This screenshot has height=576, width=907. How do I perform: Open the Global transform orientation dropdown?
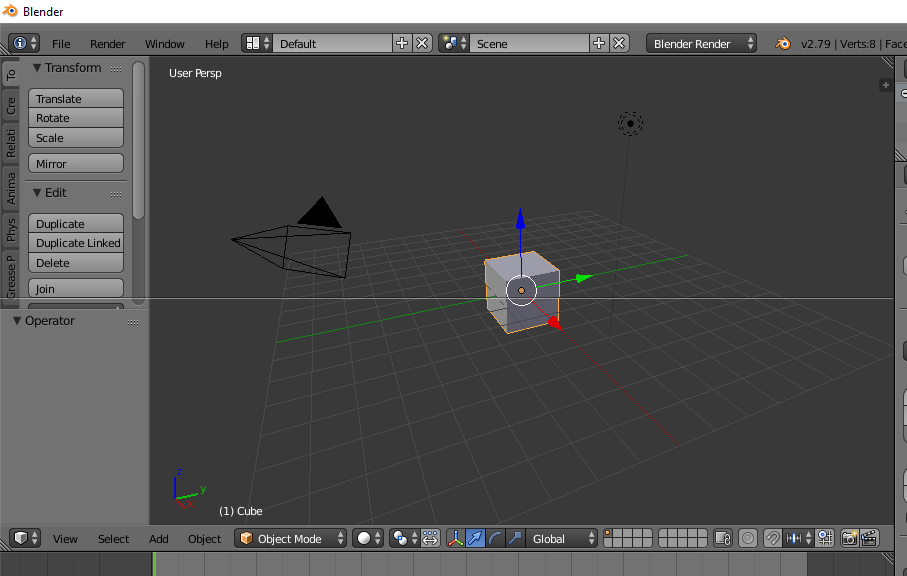coord(562,538)
